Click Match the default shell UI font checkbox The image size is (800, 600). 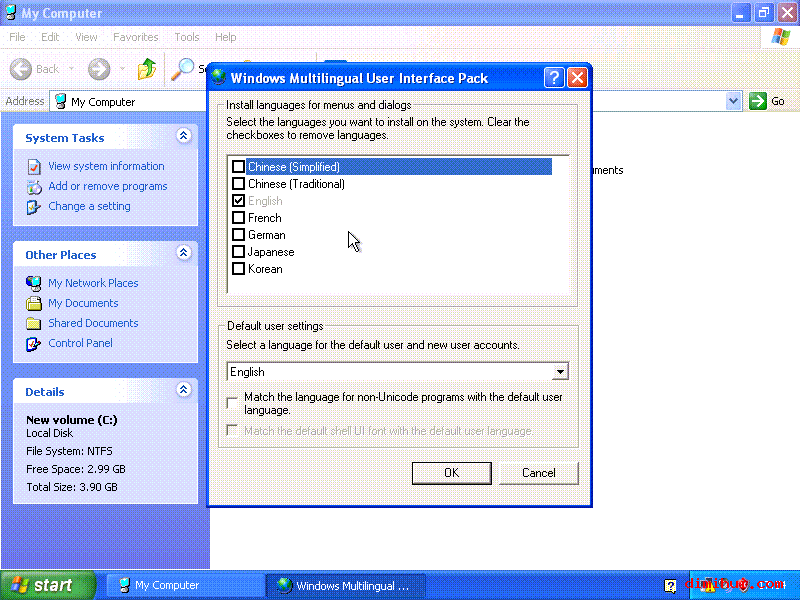[x=233, y=431]
